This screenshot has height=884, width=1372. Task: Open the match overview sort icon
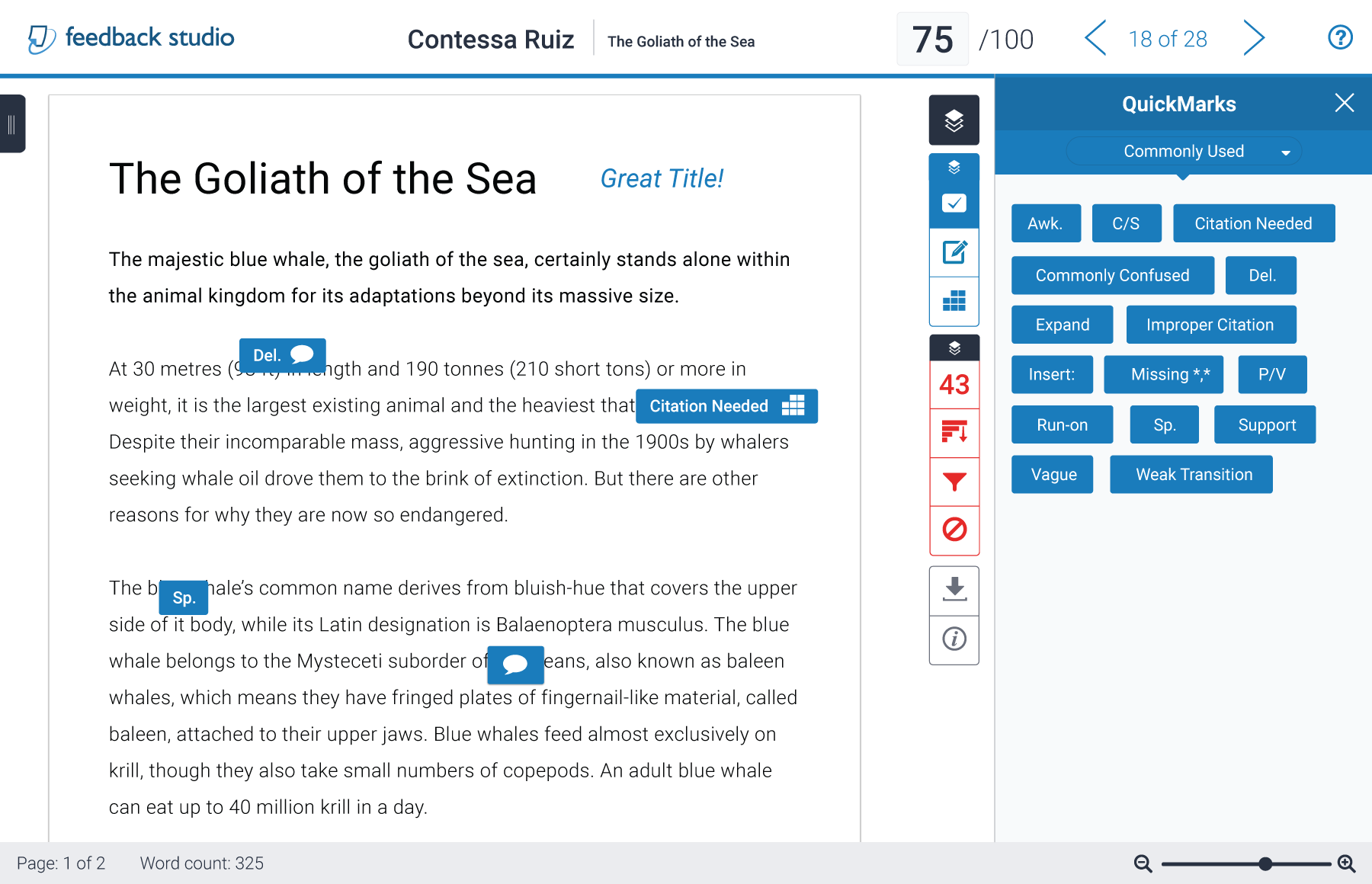coord(954,433)
